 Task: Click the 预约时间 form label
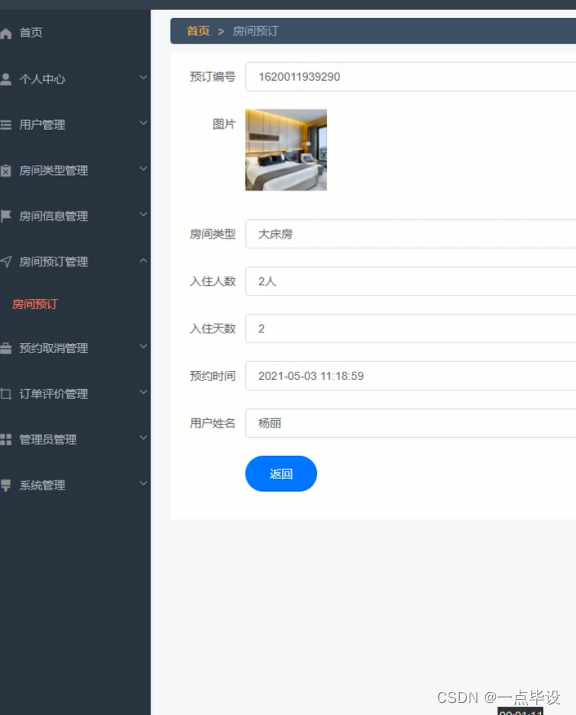213,376
